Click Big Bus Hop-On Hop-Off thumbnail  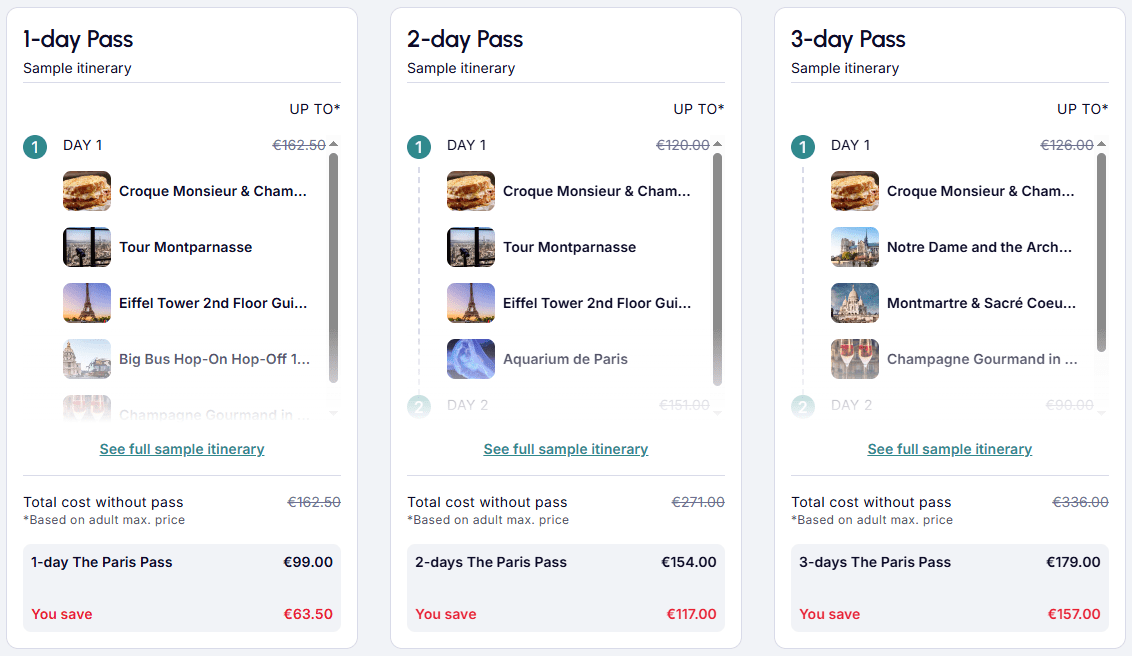pyautogui.click(x=87, y=359)
